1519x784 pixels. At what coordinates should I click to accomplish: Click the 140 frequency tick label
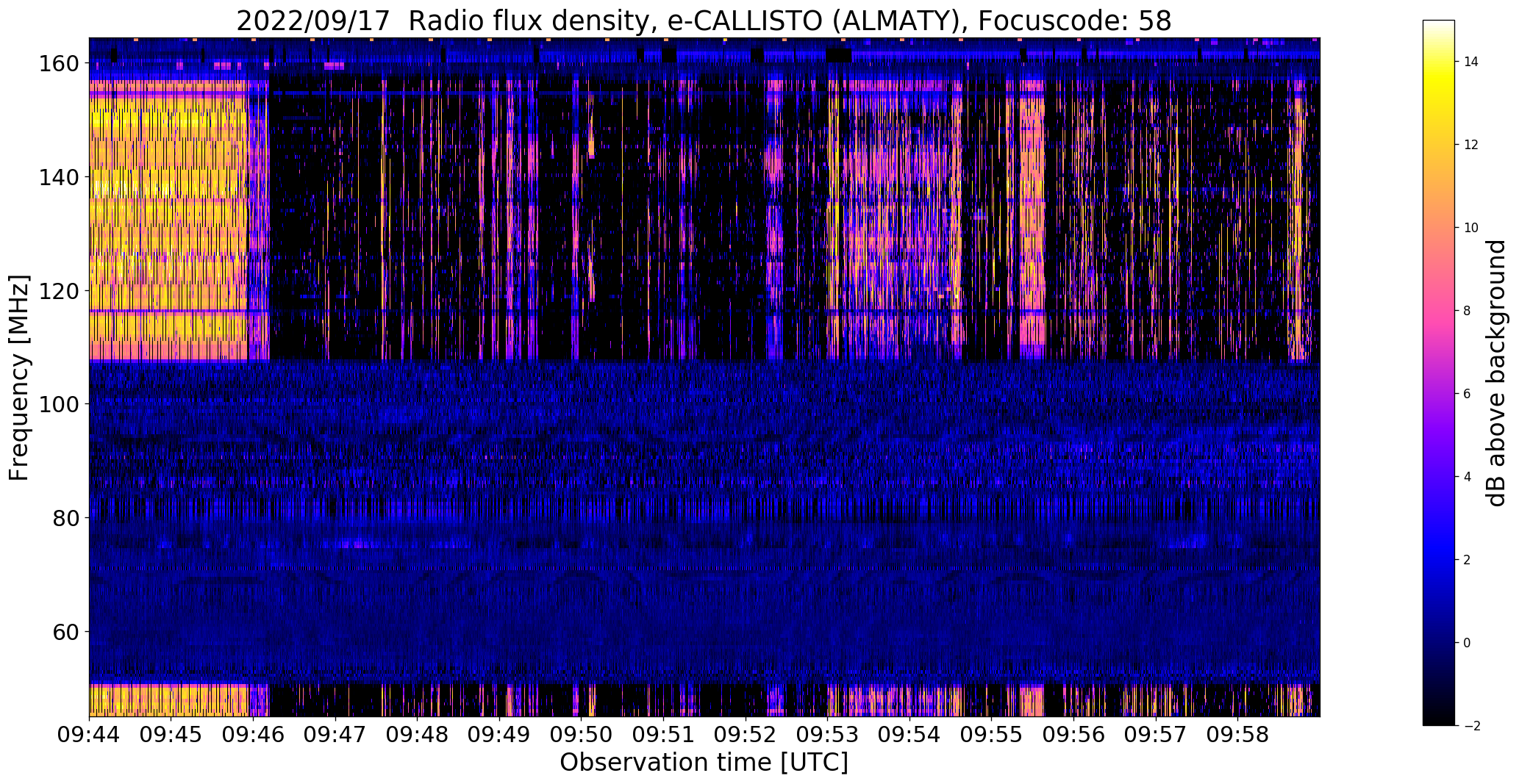58,178
